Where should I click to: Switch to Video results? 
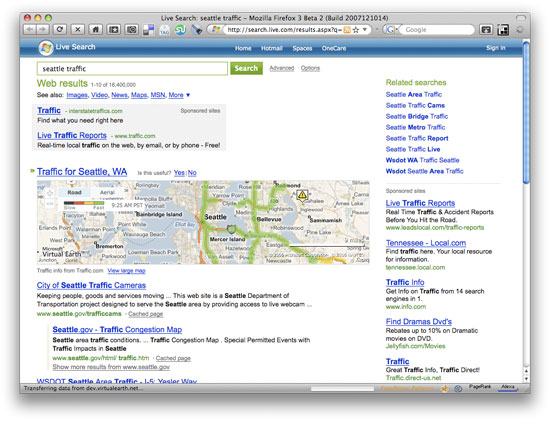(99, 95)
